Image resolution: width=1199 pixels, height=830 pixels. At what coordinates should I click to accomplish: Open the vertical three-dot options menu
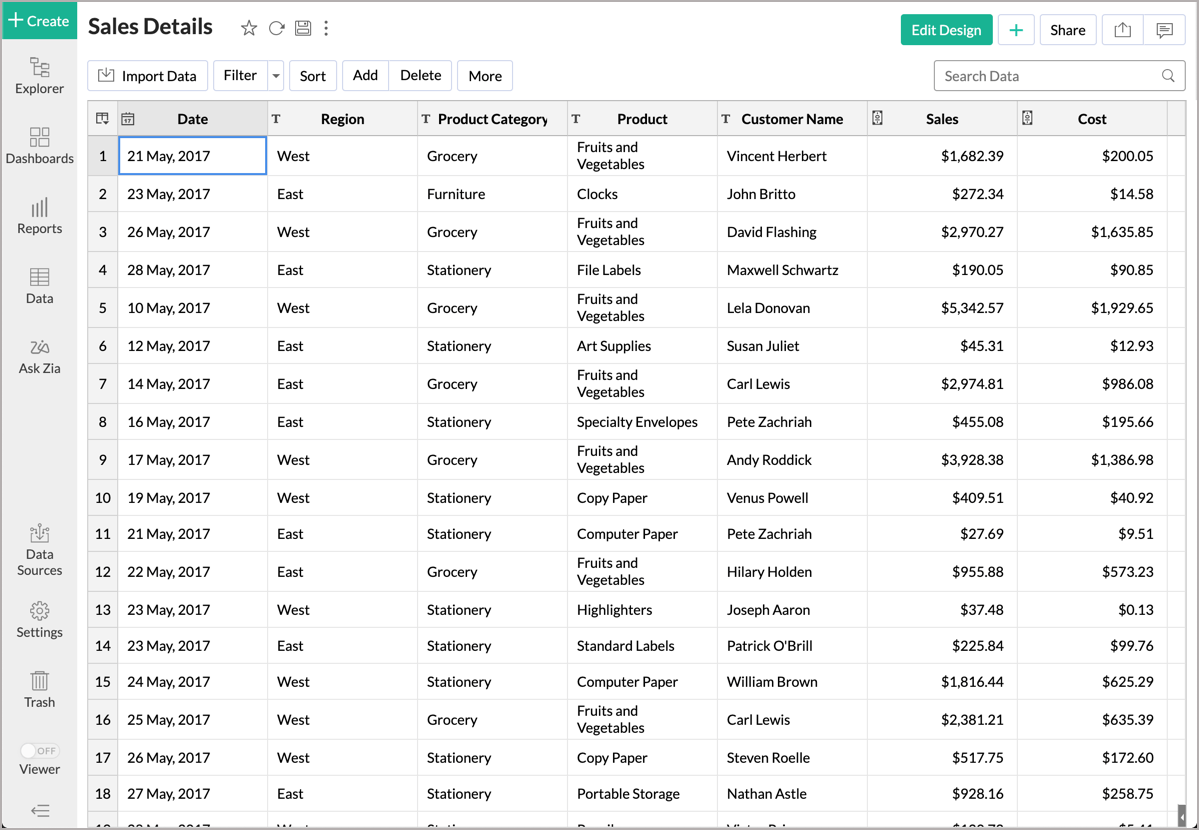[x=327, y=28]
